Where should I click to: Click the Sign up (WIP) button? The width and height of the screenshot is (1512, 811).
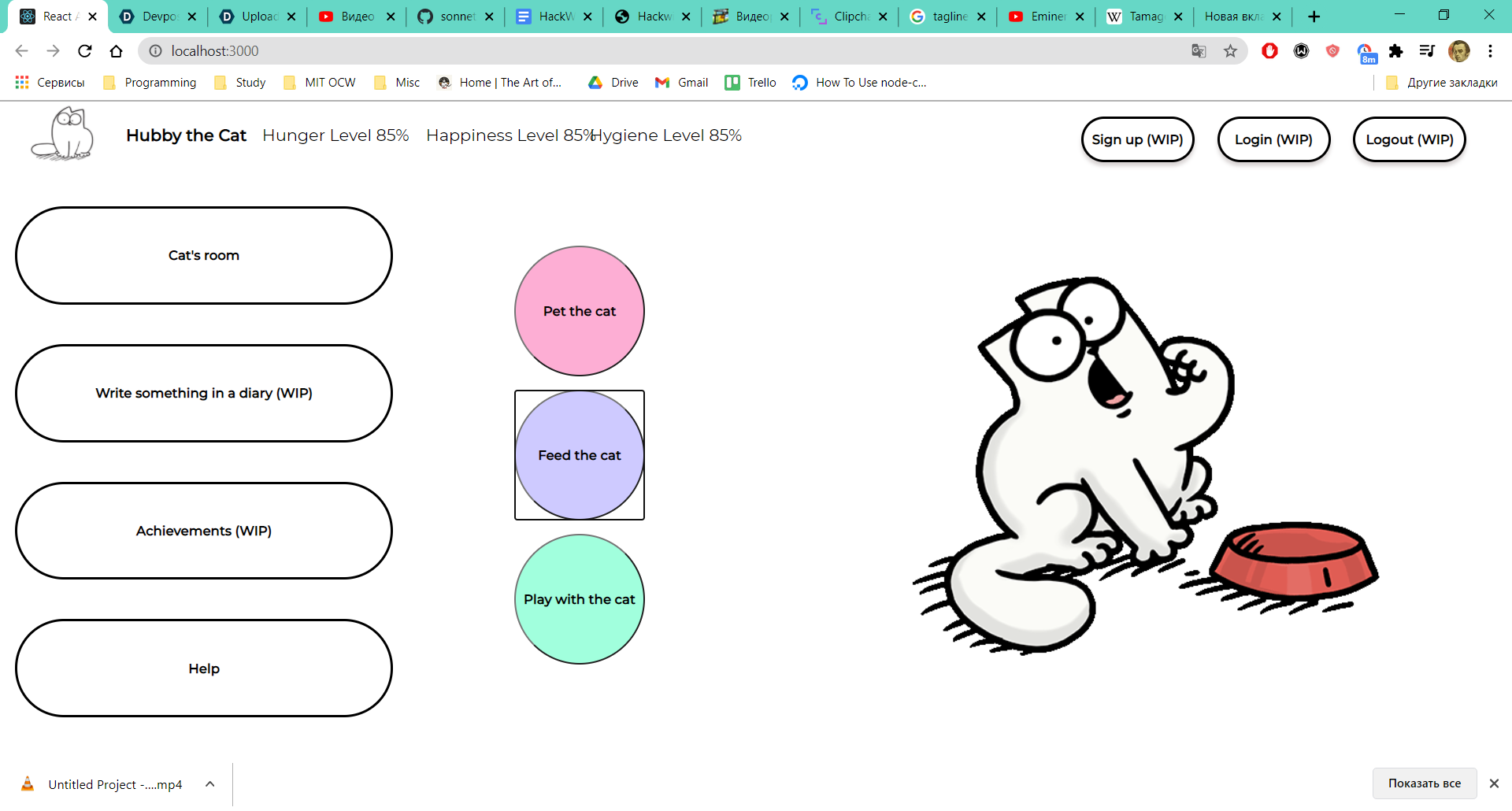click(1137, 139)
